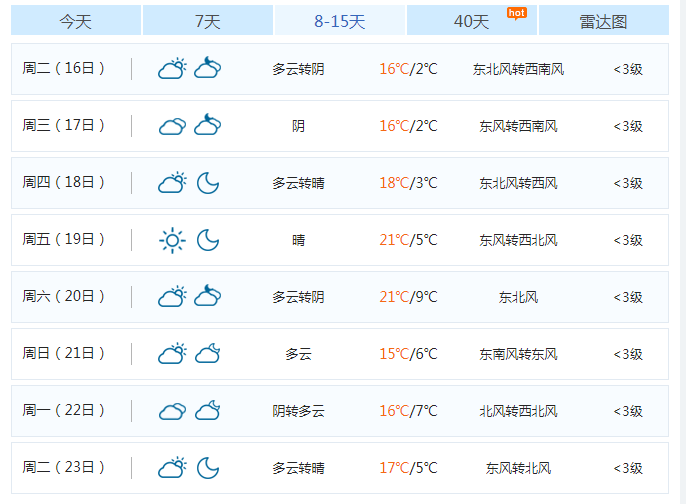Switch to the 雷达图 tab
This screenshot has width=686, height=504.
[604, 20]
